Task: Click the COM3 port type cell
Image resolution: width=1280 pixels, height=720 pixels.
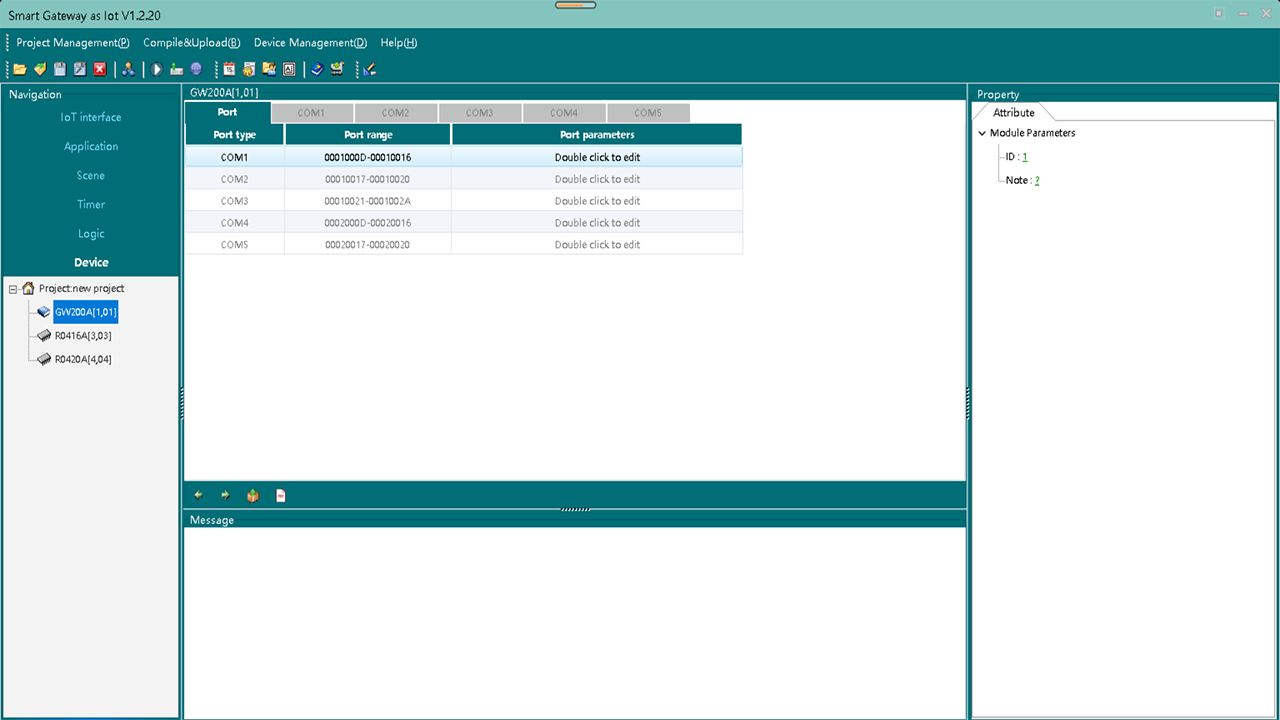Action: 235,201
